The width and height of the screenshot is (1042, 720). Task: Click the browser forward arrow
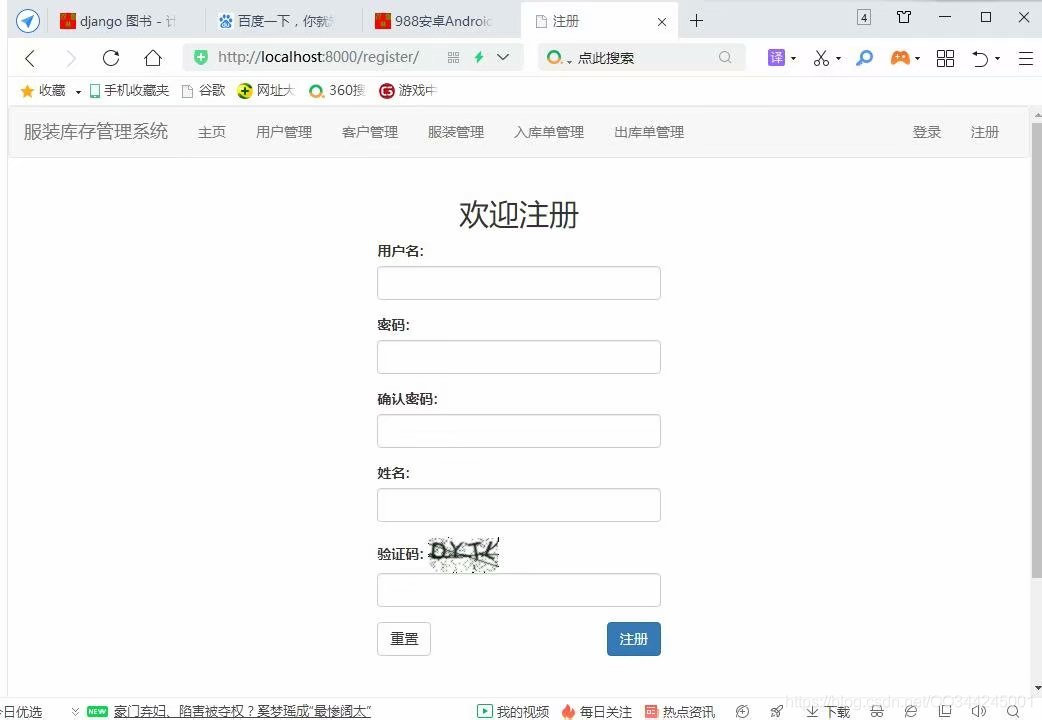[70, 59]
